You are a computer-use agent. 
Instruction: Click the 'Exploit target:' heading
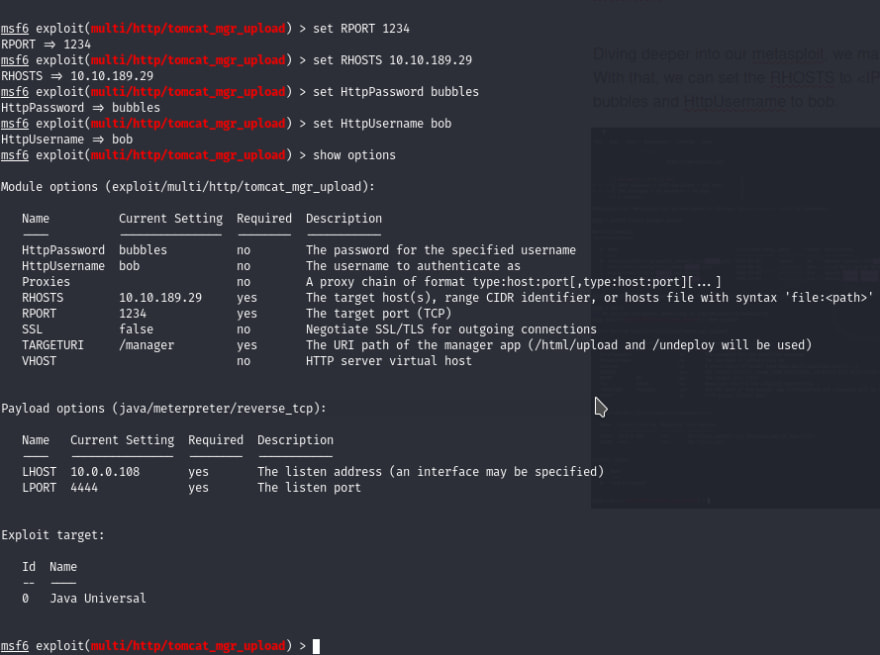[x=53, y=535]
